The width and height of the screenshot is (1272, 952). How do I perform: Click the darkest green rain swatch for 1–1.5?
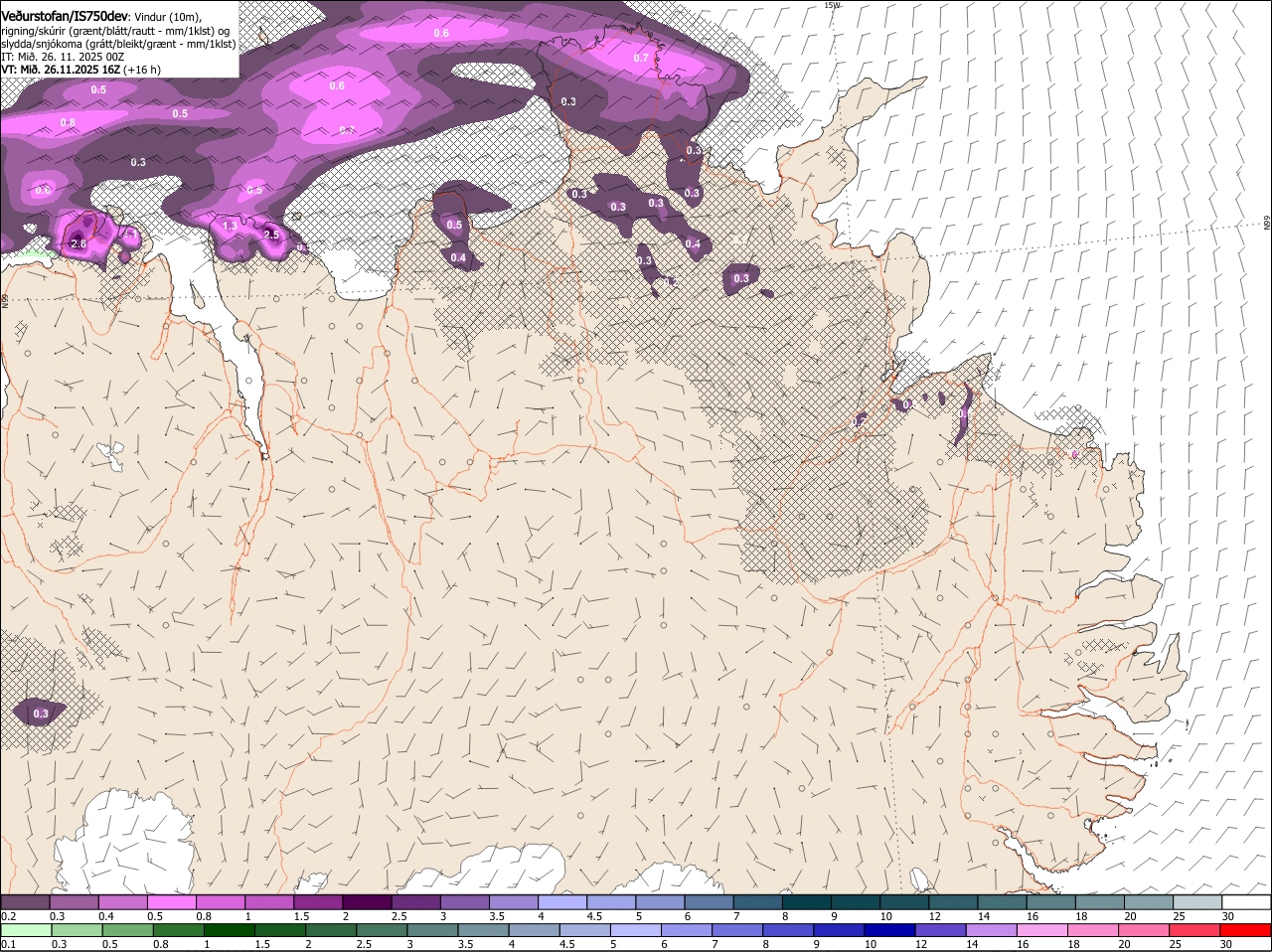click(x=229, y=930)
